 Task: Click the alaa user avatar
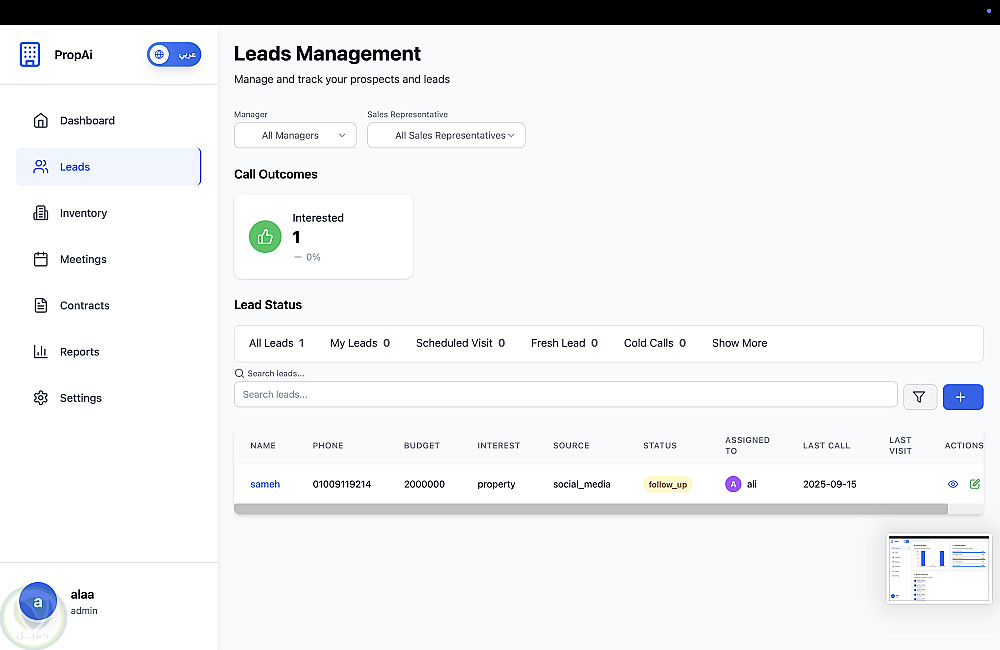(x=38, y=602)
